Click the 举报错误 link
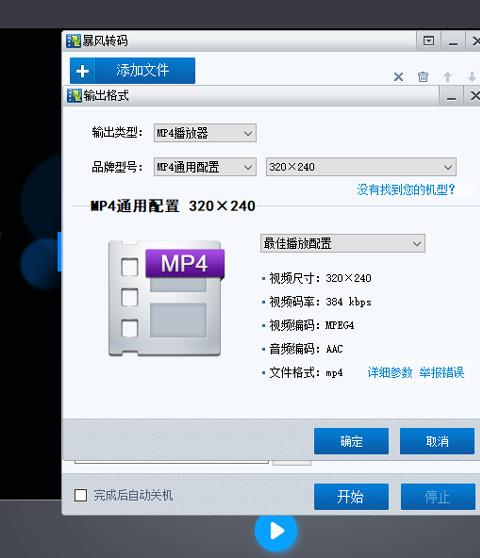The image size is (480, 558). click(x=442, y=373)
